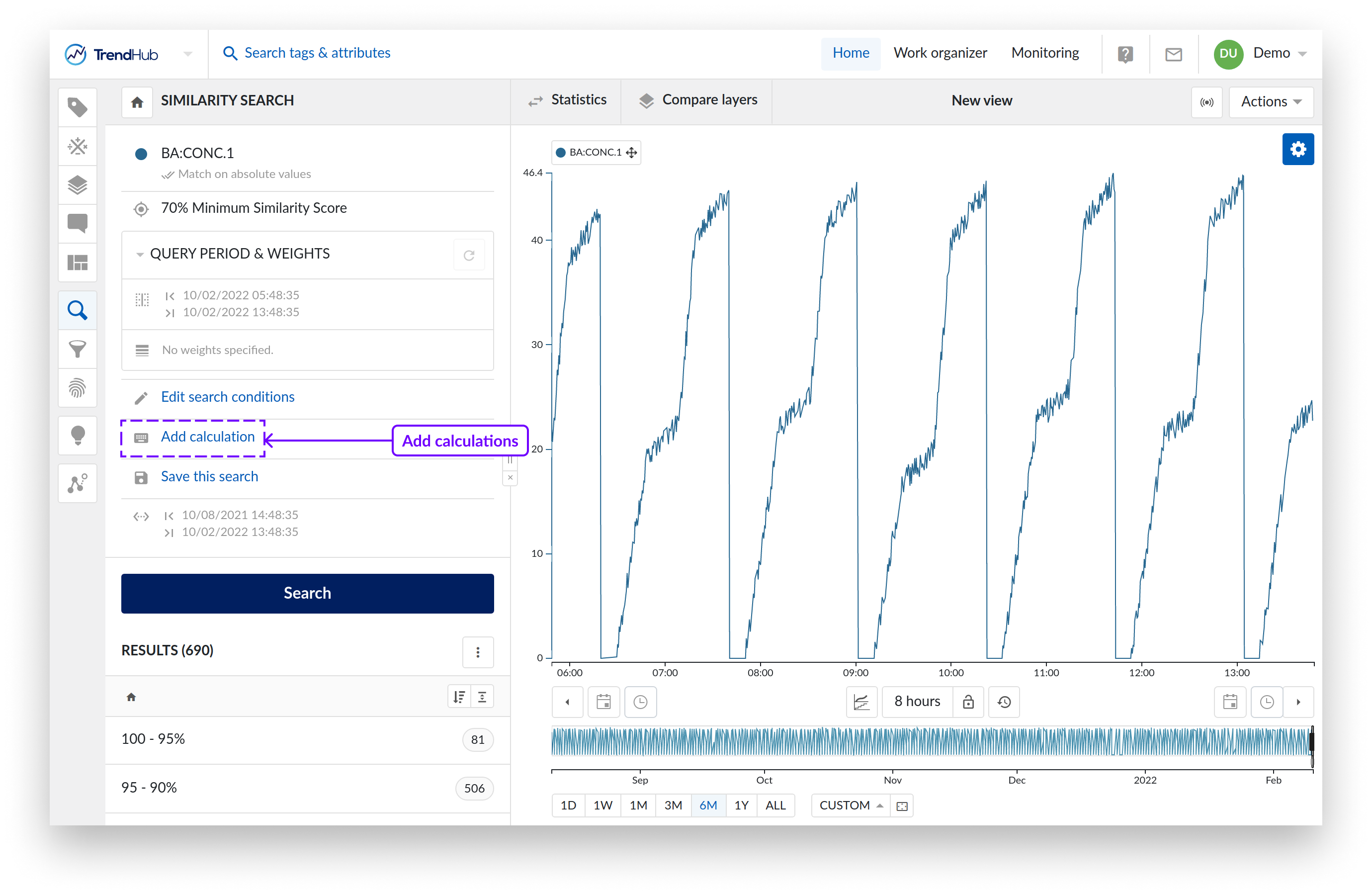
Task: Click the Search button
Action: (x=307, y=593)
